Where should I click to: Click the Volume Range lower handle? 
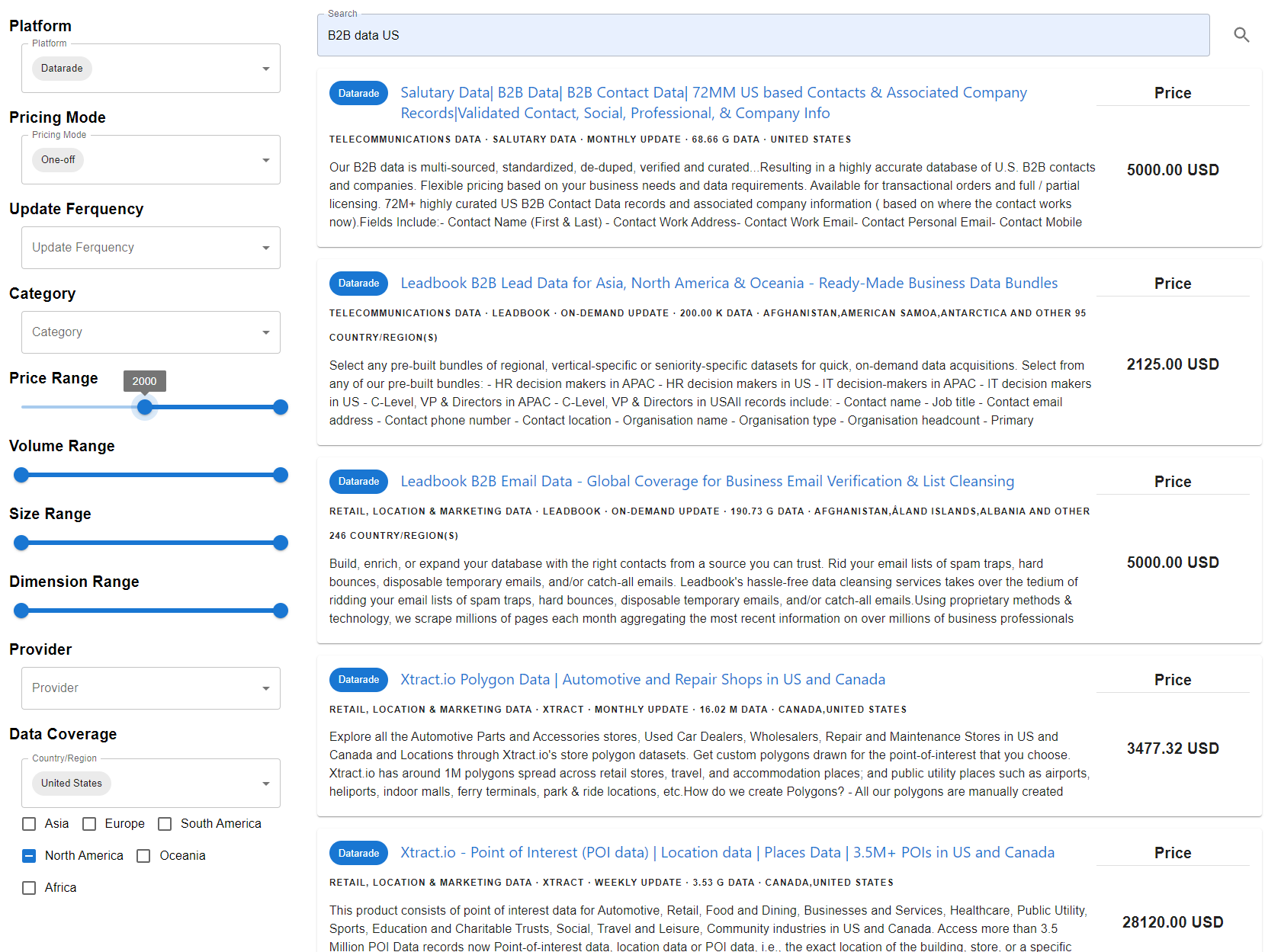21,475
